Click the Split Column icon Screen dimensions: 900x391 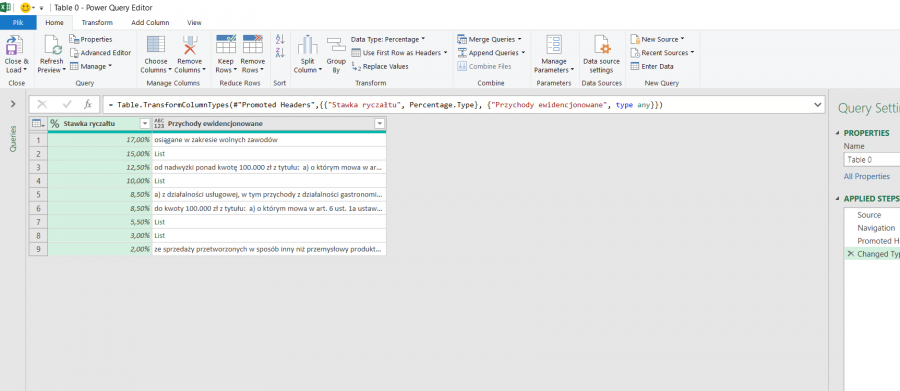pyautogui.click(x=307, y=45)
